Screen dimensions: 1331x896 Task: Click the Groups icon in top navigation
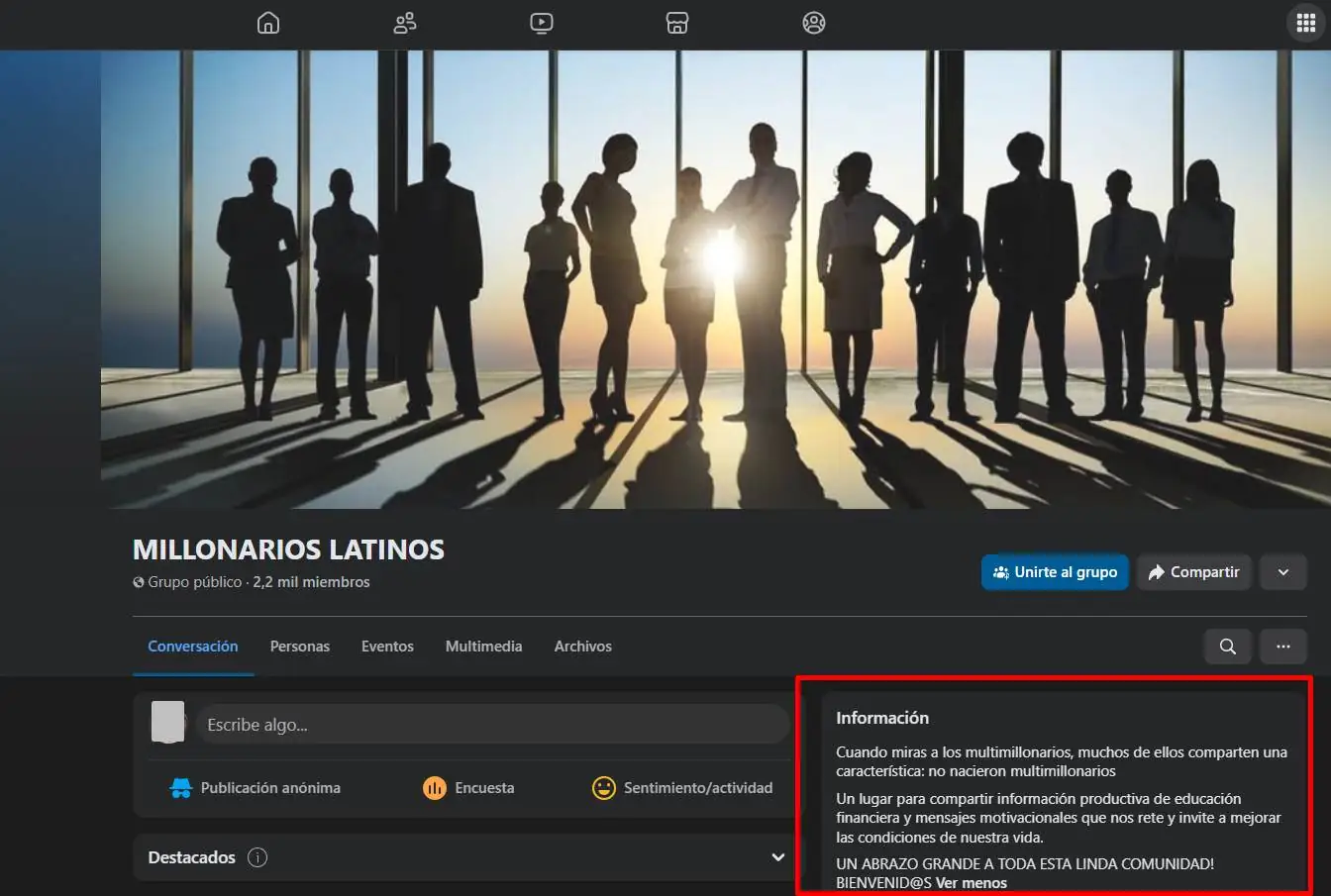pyautogui.click(x=404, y=23)
